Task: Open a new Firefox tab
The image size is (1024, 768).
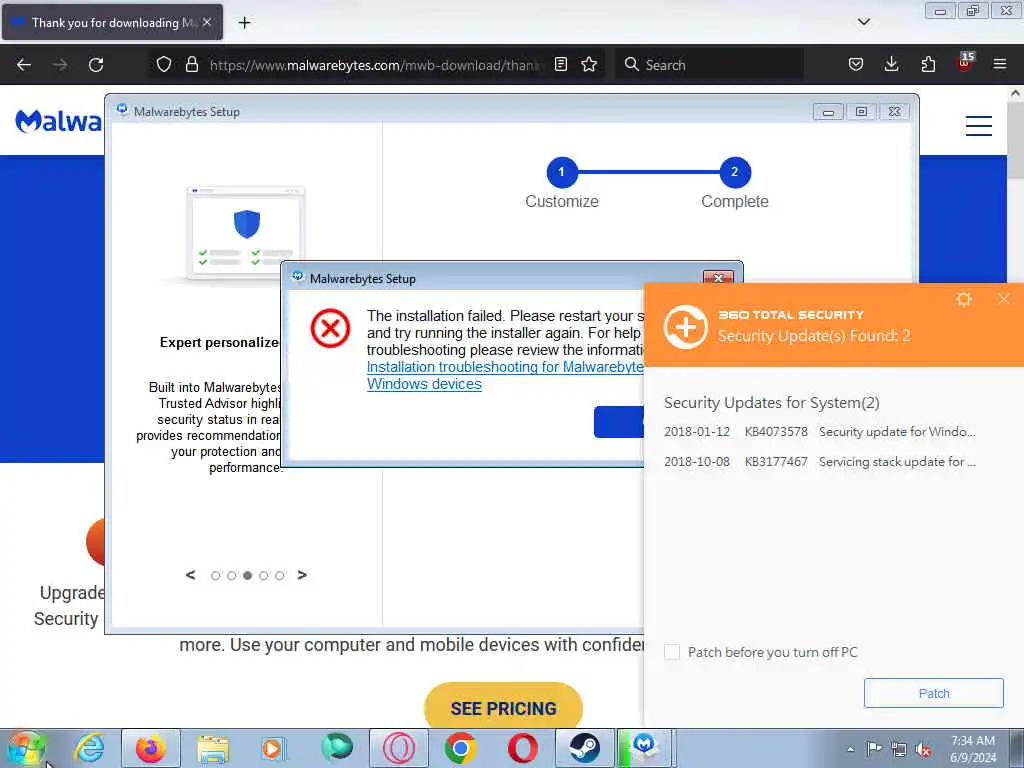Action: (244, 23)
